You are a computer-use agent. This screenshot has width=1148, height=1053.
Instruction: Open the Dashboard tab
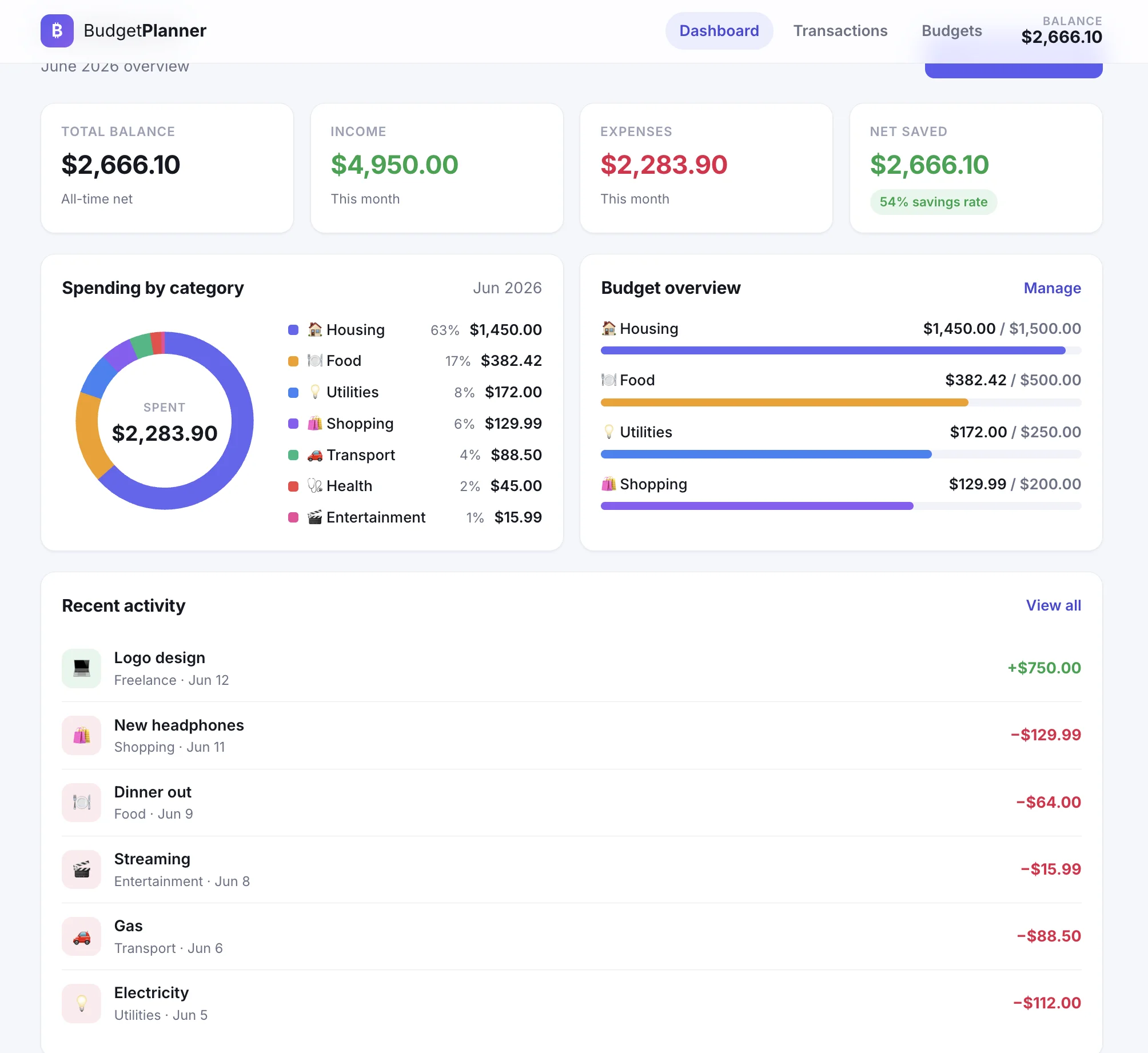719,31
